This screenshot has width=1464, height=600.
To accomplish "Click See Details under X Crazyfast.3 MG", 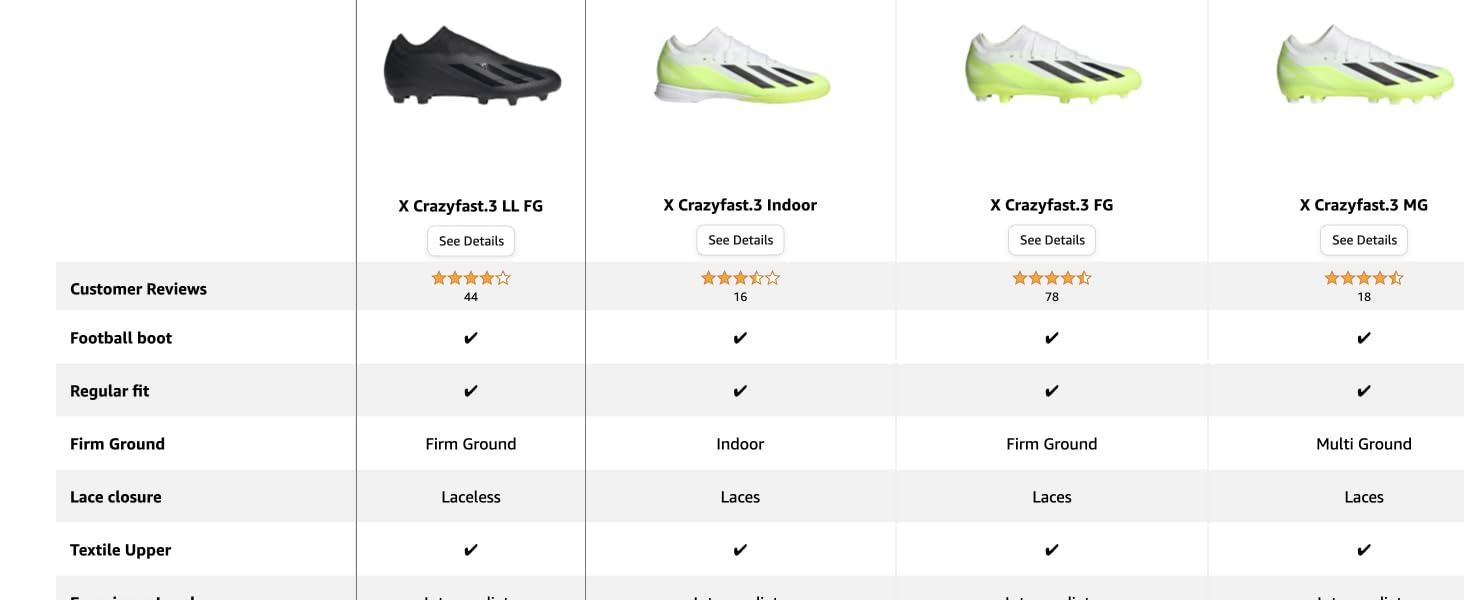I will (1364, 240).
